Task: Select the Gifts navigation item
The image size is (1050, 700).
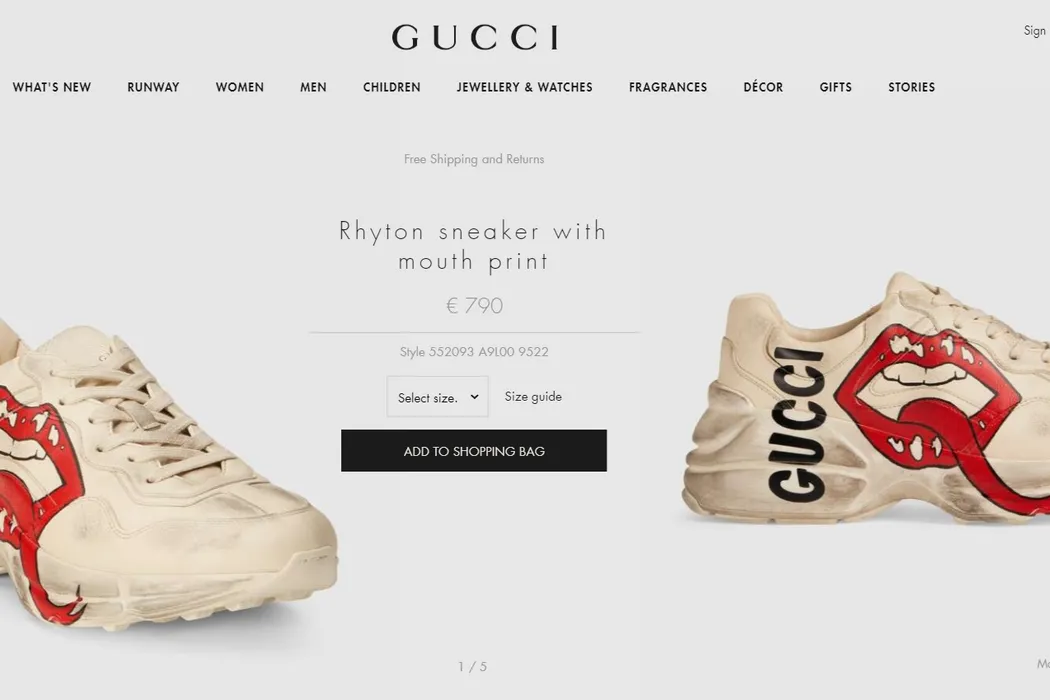Action: pyautogui.click(x=836, y=87)
